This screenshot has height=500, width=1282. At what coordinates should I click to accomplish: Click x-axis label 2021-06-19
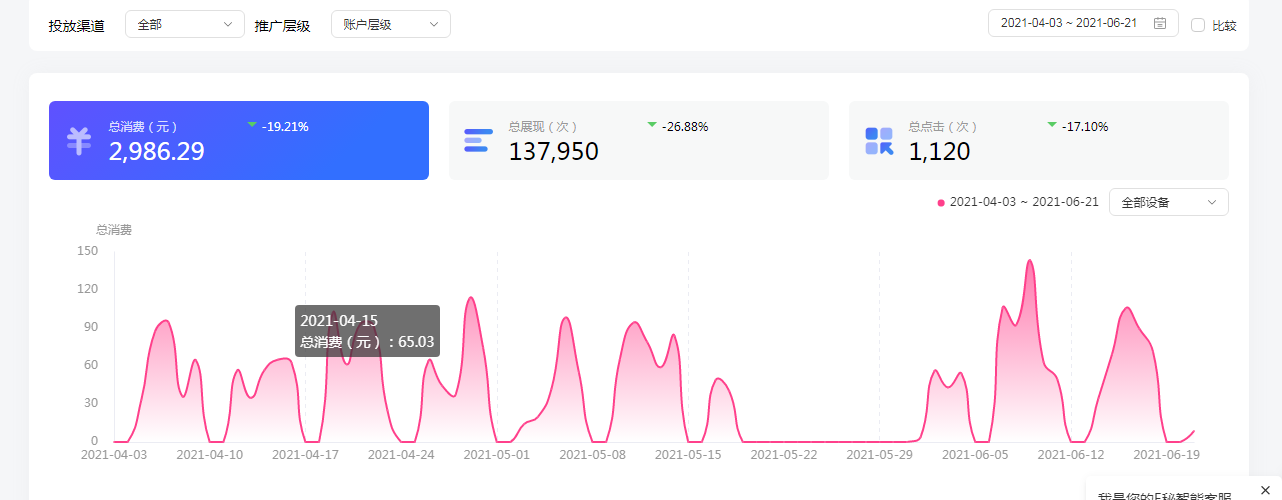point(1165,454)
